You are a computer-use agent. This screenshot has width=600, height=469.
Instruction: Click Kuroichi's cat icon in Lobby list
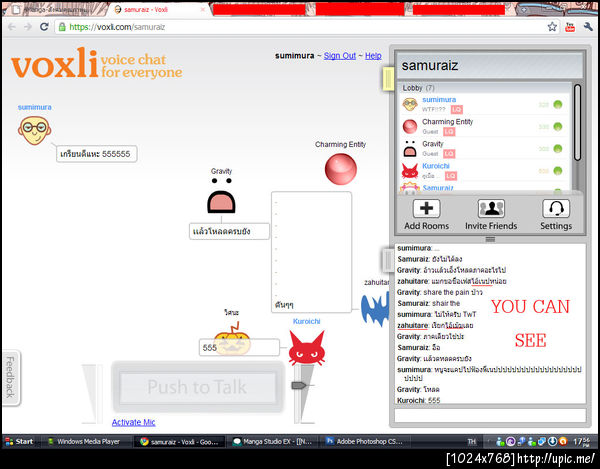click(410, 171)
